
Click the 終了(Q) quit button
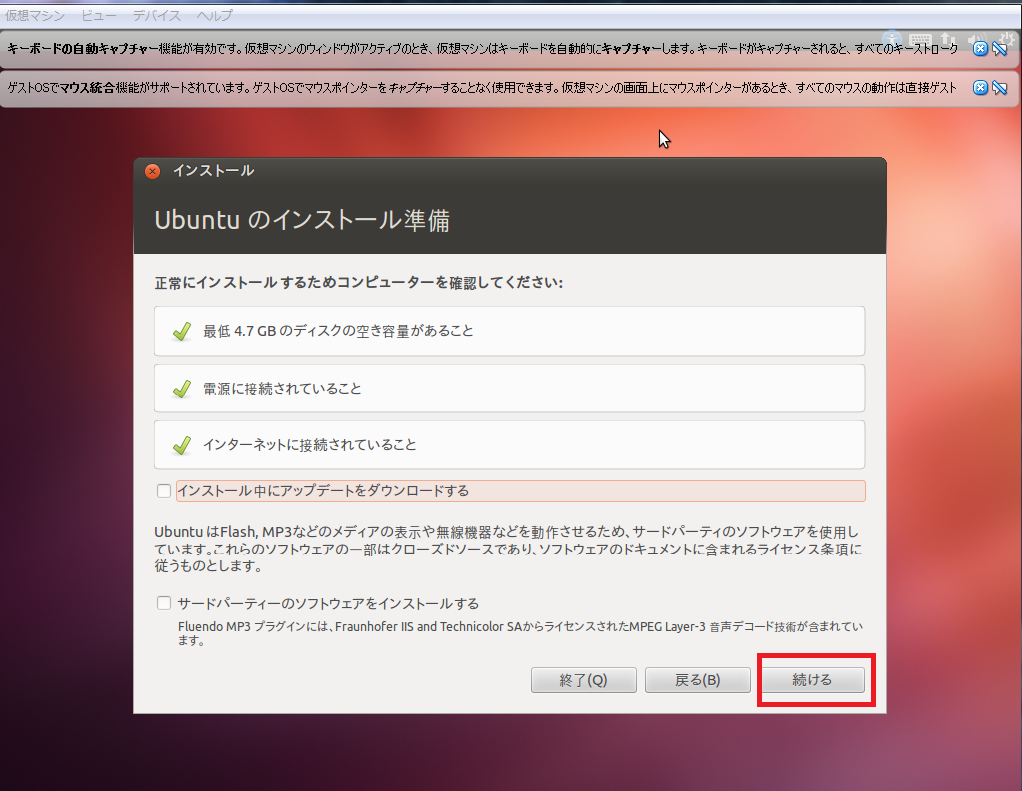[x=583, y=680]
